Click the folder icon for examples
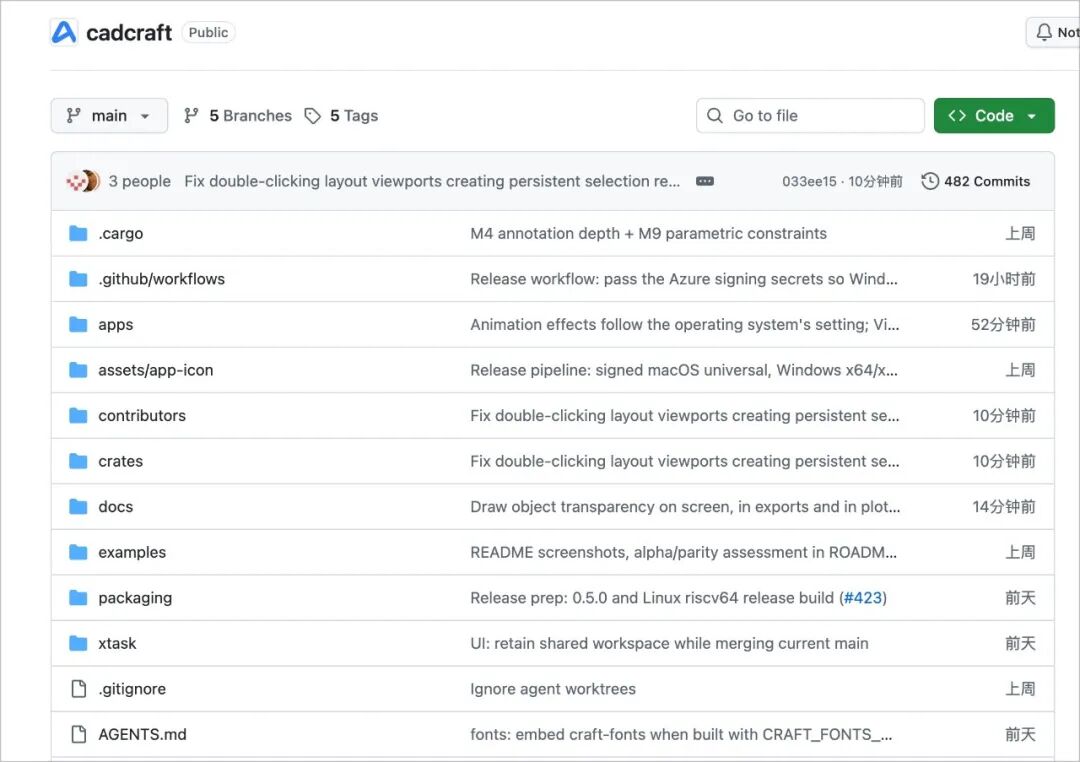 [79, 552]
